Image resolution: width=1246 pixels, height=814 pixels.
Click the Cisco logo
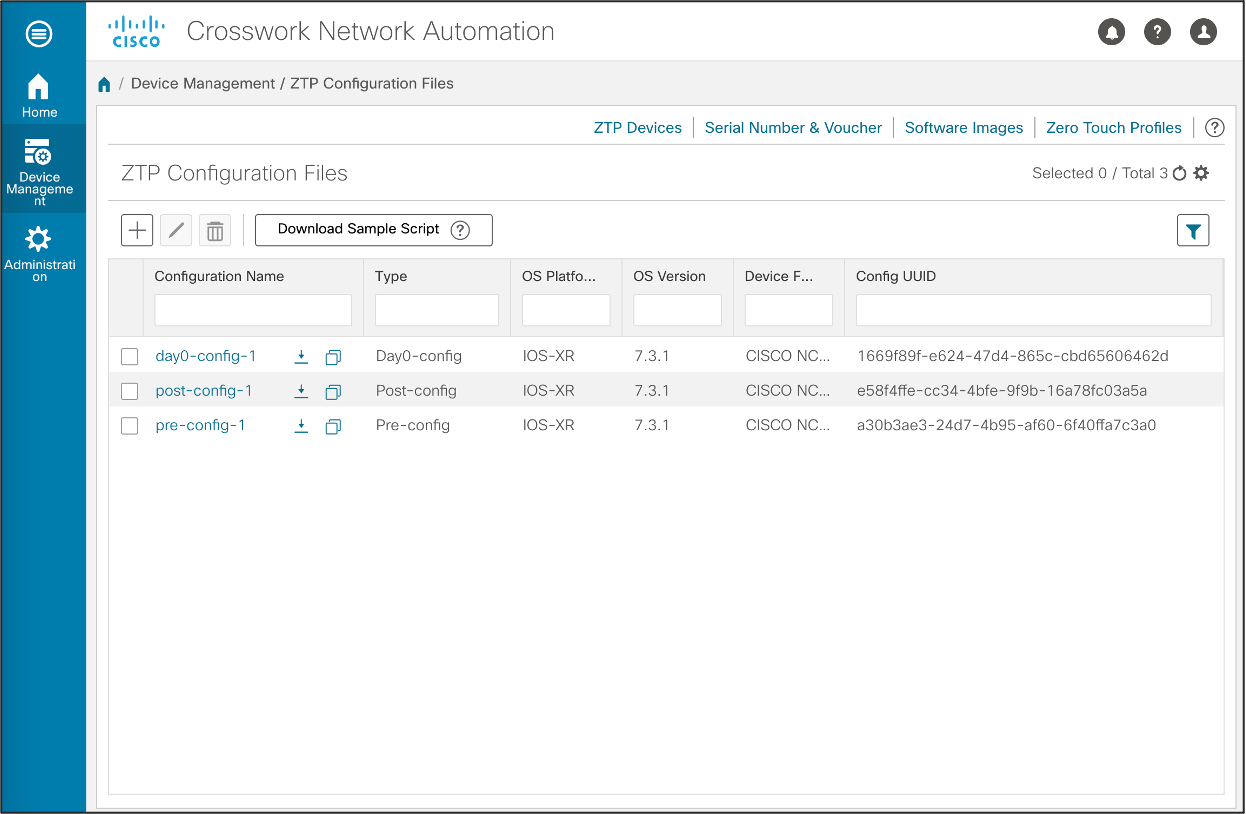[x=135, y=32]
